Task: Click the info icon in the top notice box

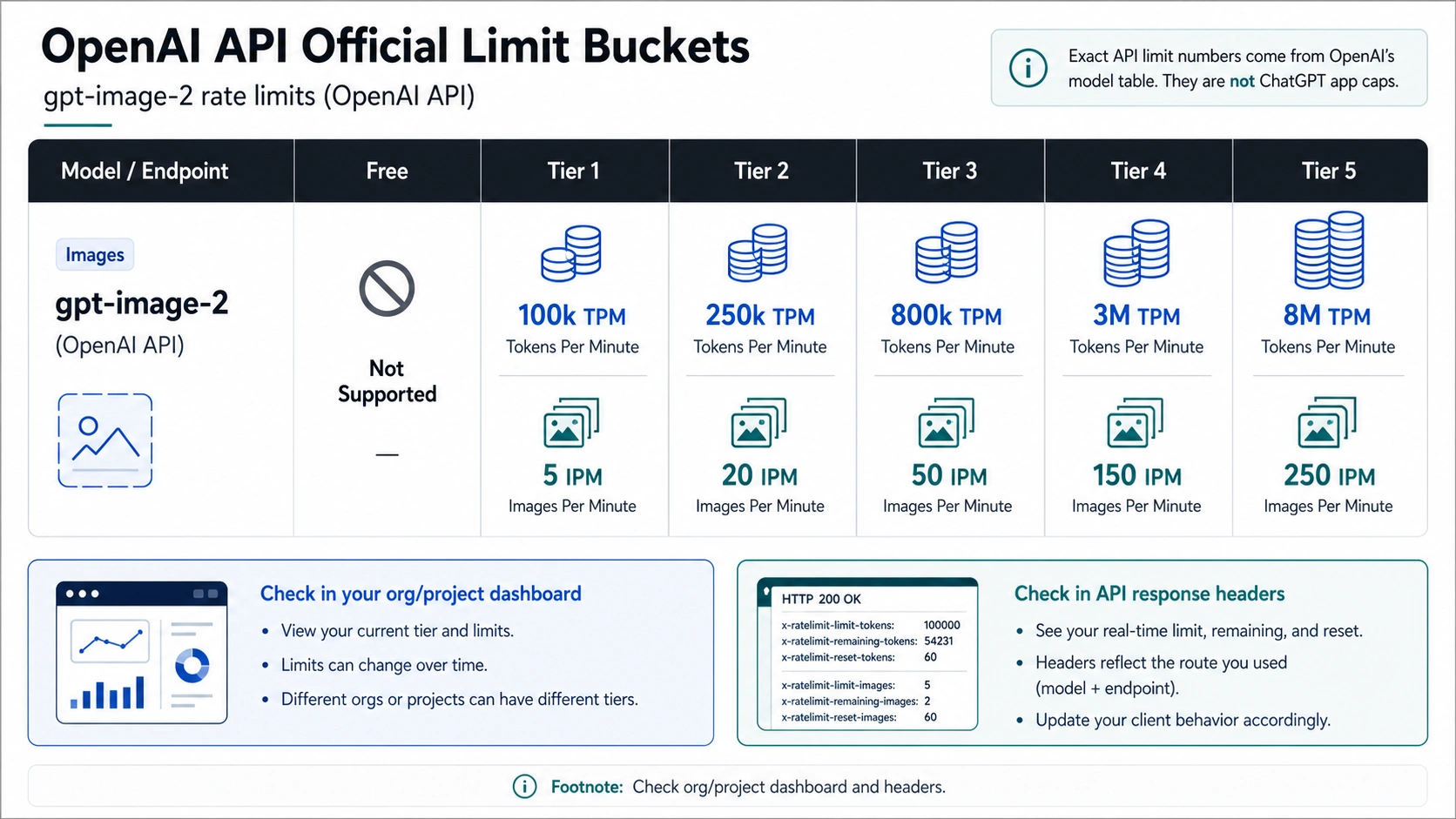Action: coord(1028,68)
